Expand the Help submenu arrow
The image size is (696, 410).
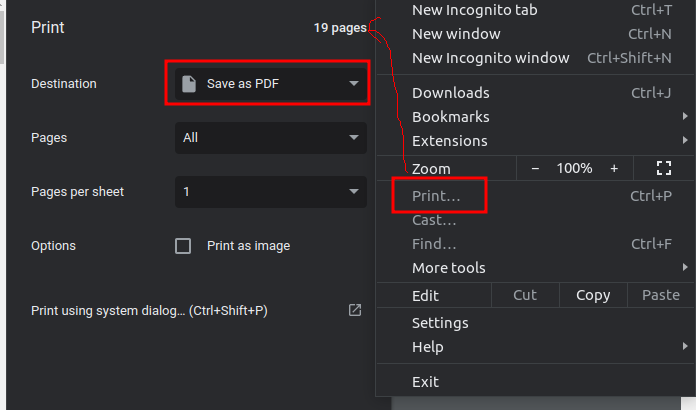[x=685, y=346]
